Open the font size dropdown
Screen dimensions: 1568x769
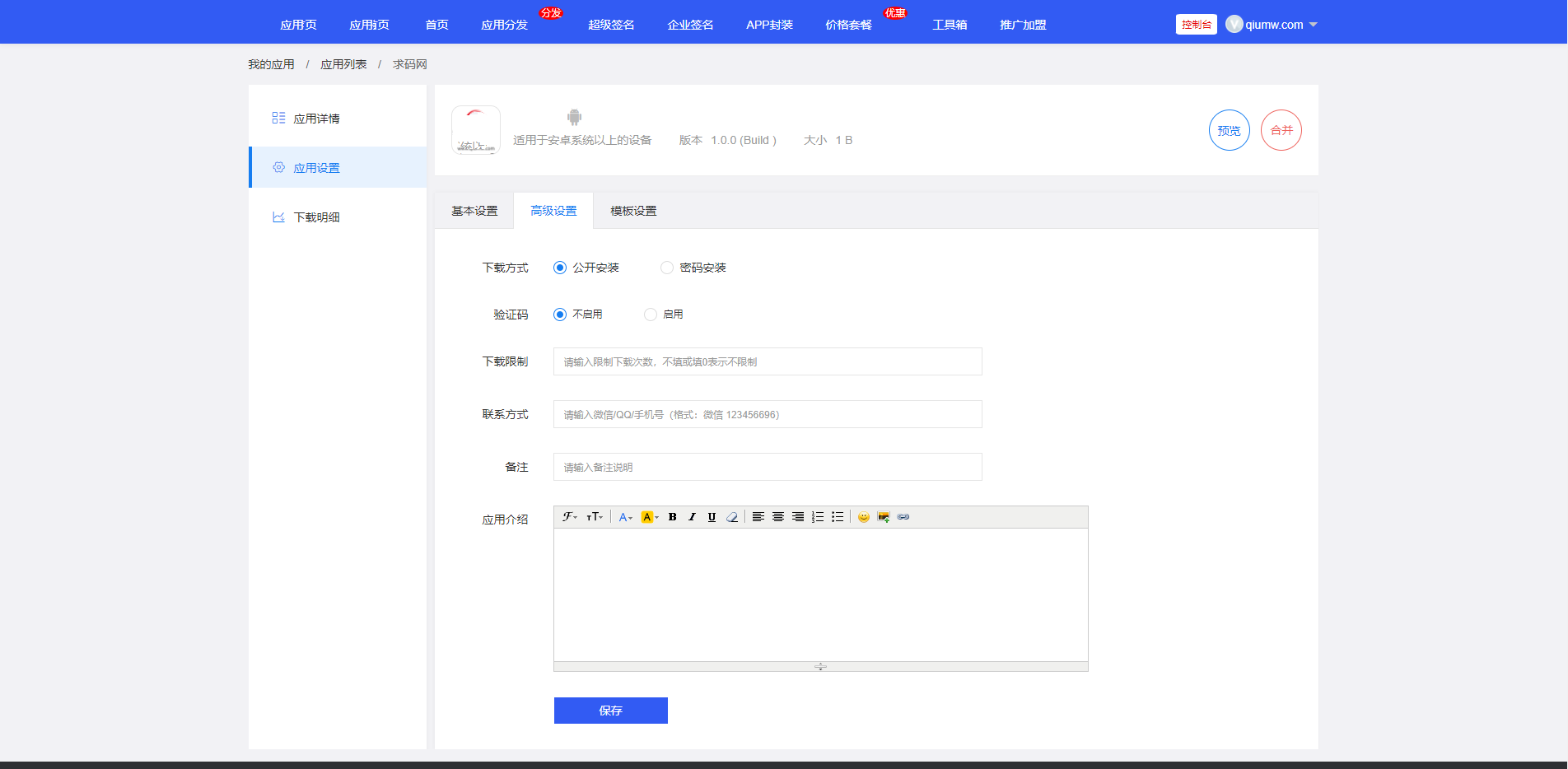595,517
